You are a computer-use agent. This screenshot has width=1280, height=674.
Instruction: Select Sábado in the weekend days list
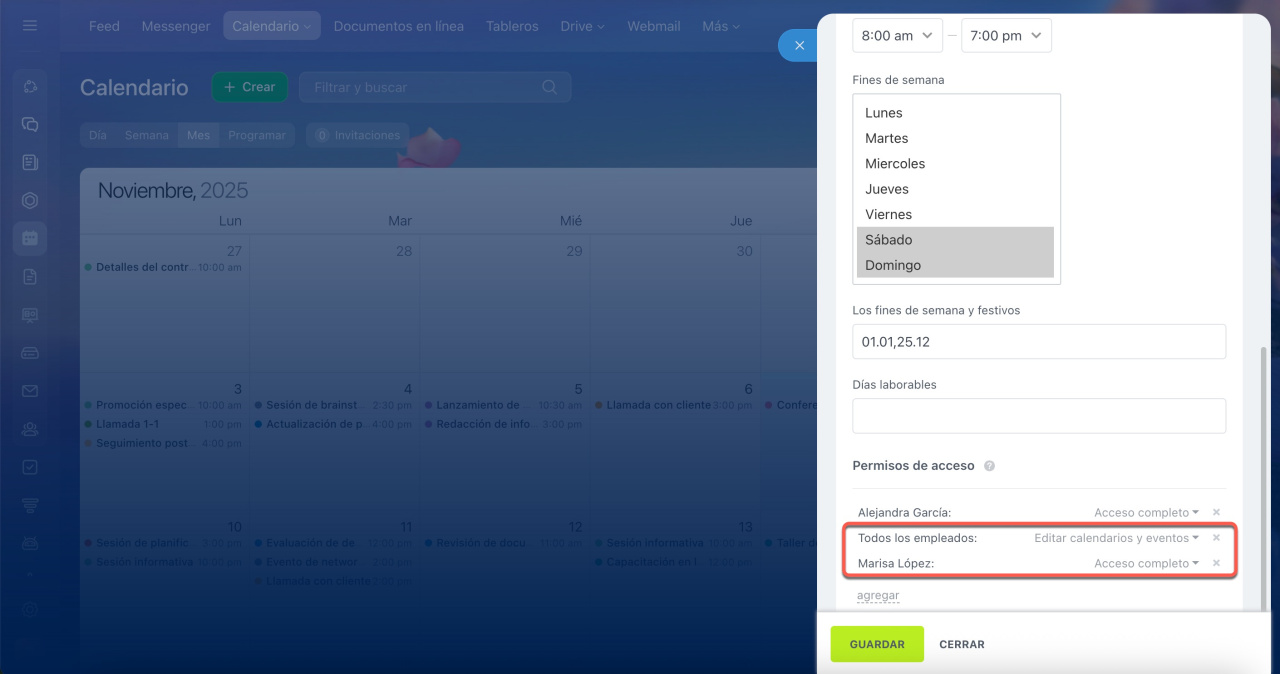tap(955, 240)
